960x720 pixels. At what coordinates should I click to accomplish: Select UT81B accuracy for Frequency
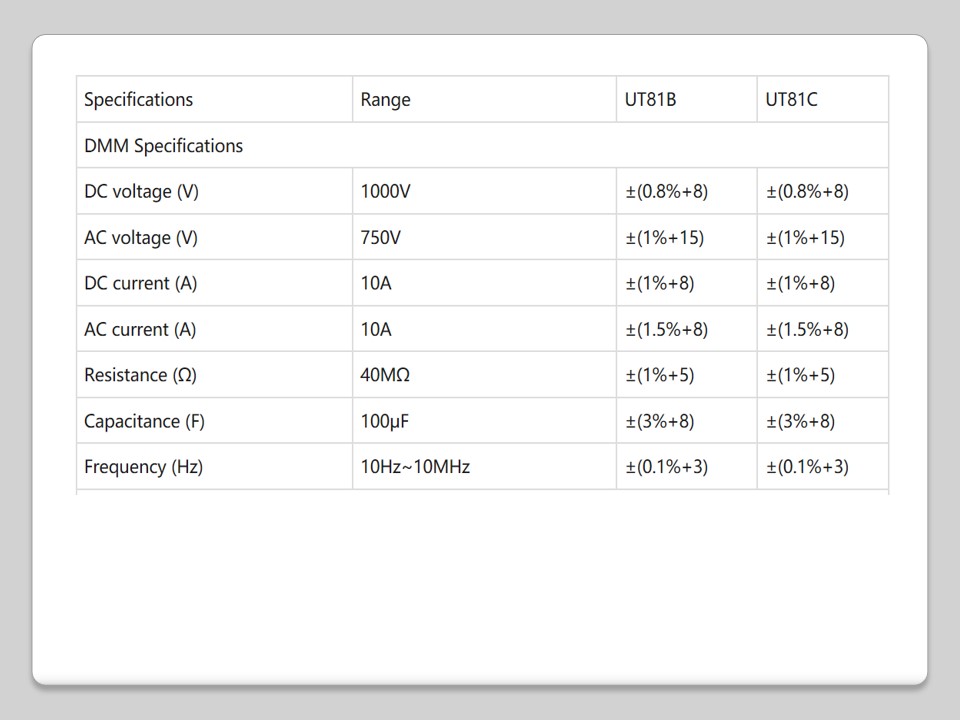[x=667, y=467]
